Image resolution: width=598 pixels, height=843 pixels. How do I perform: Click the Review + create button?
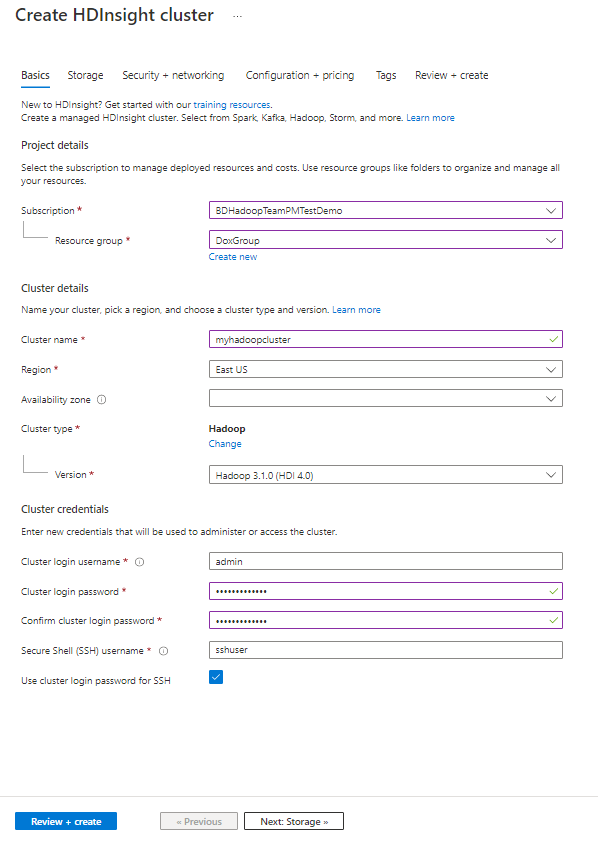click(x=65, y=820)
